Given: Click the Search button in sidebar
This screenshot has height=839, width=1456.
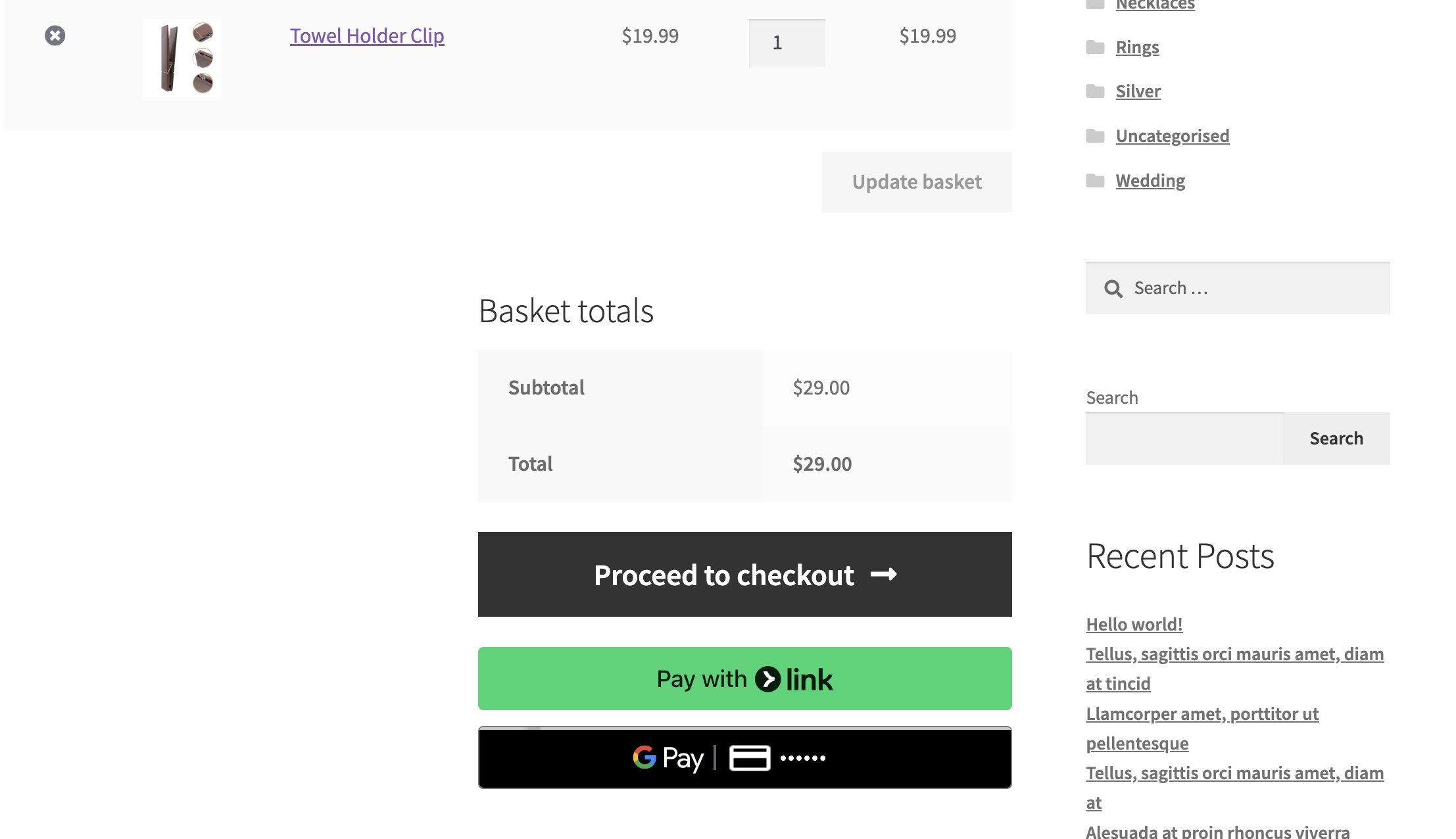Looking at the screenshot, I should click(x=1336, y=438).
